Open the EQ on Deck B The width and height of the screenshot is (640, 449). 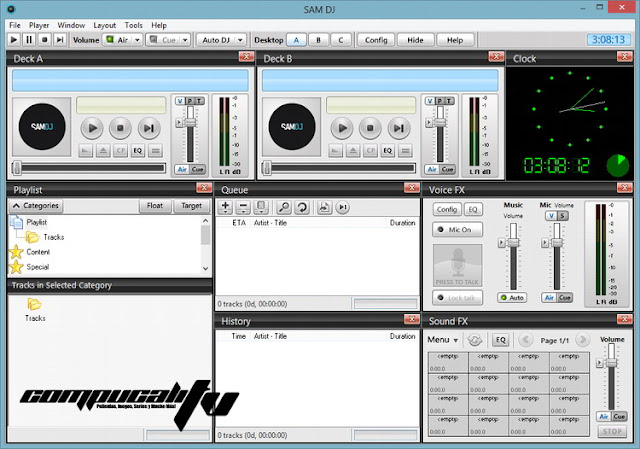387,151
